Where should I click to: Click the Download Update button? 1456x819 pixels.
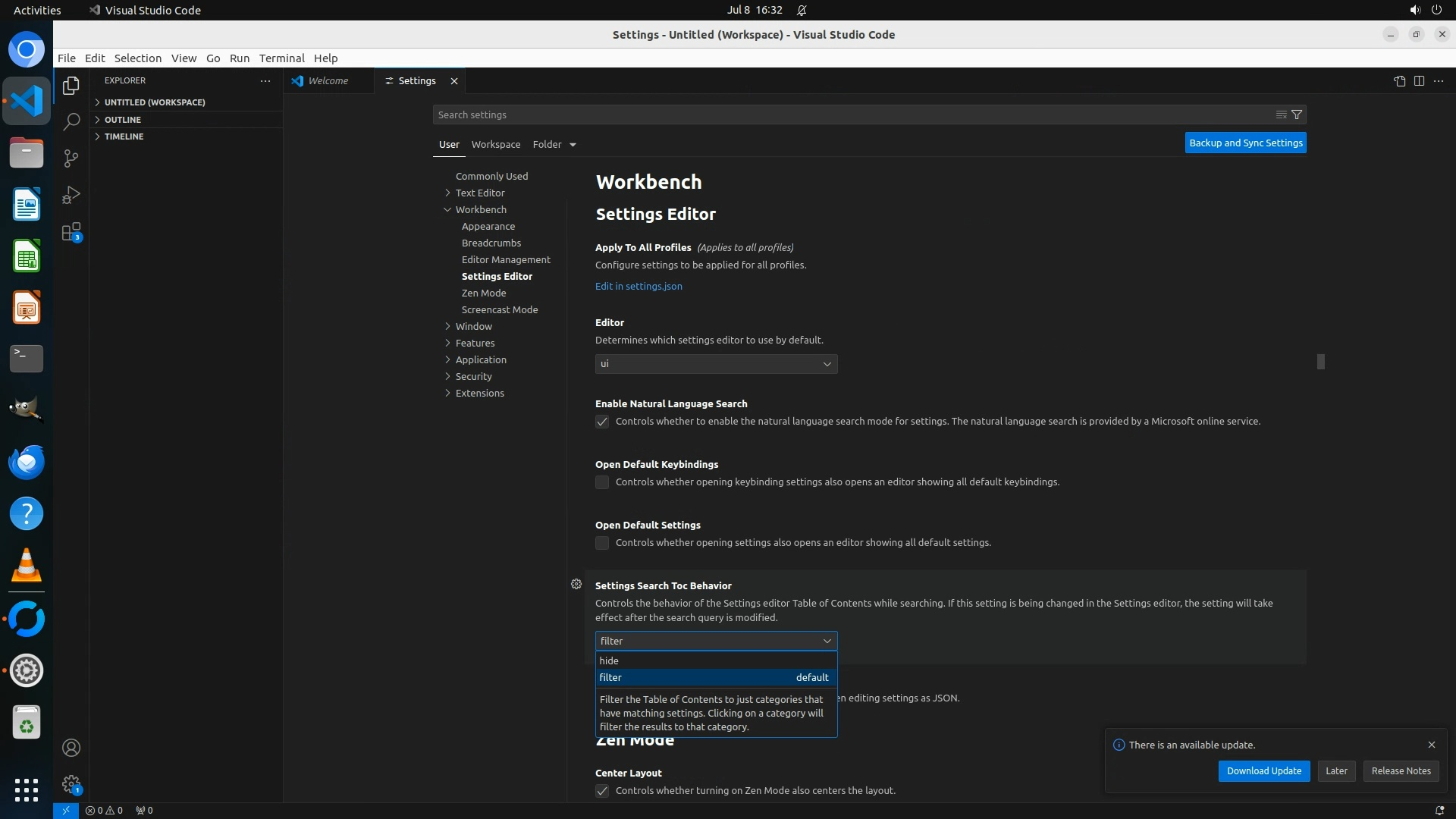click(1263, 770)
